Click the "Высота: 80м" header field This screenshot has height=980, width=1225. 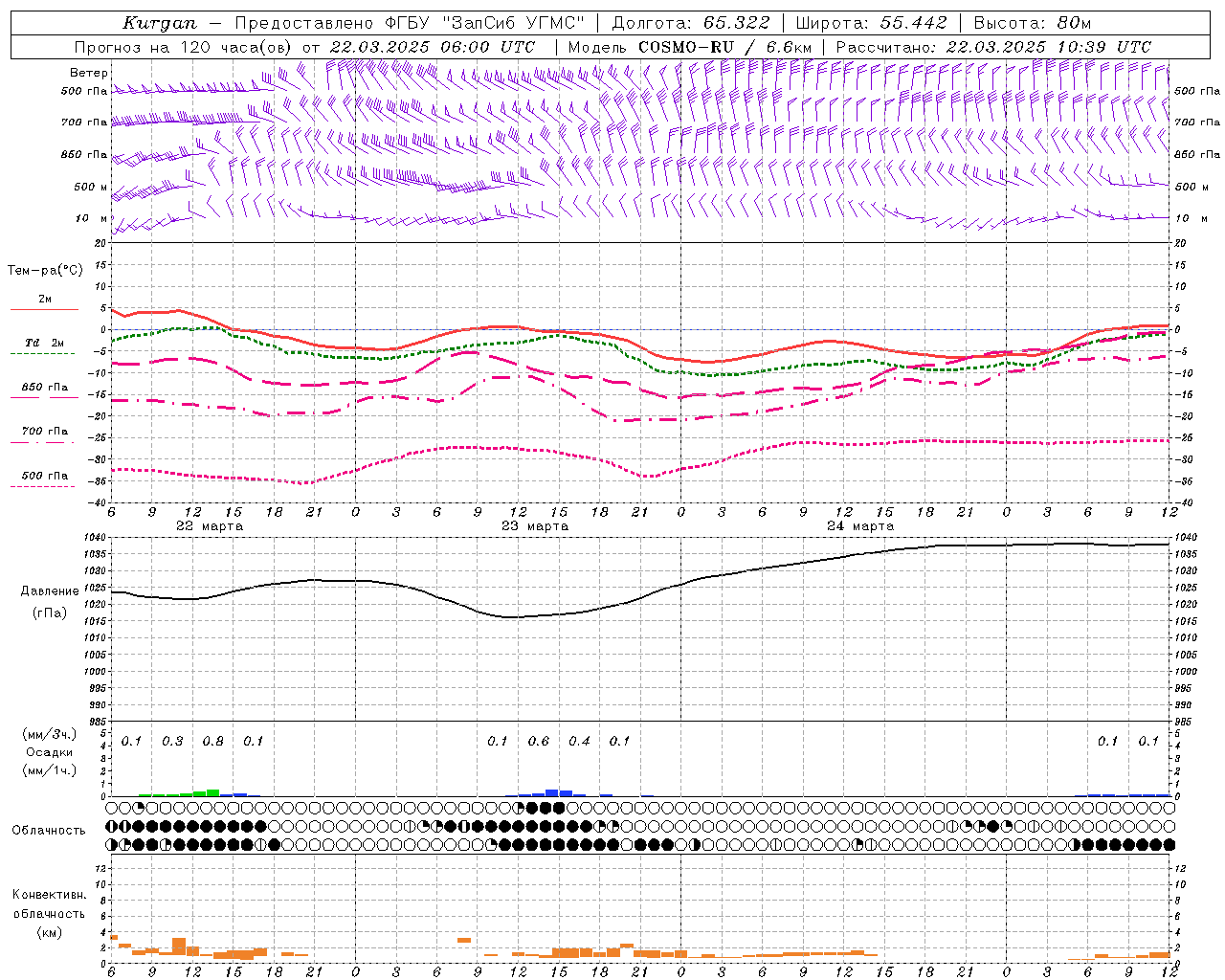click(x=1033, y=23)
